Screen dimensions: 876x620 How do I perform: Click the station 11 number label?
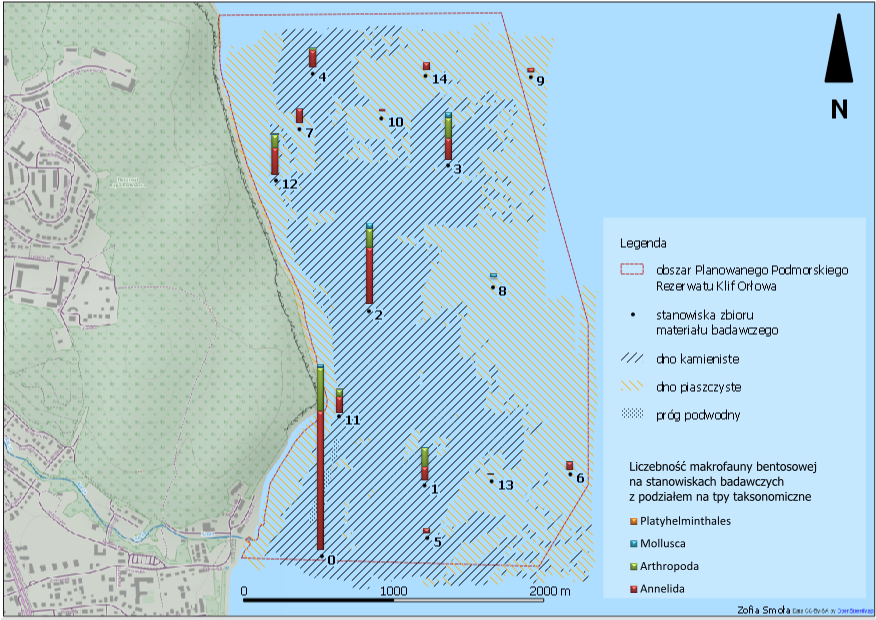click(x=353, y=420)
